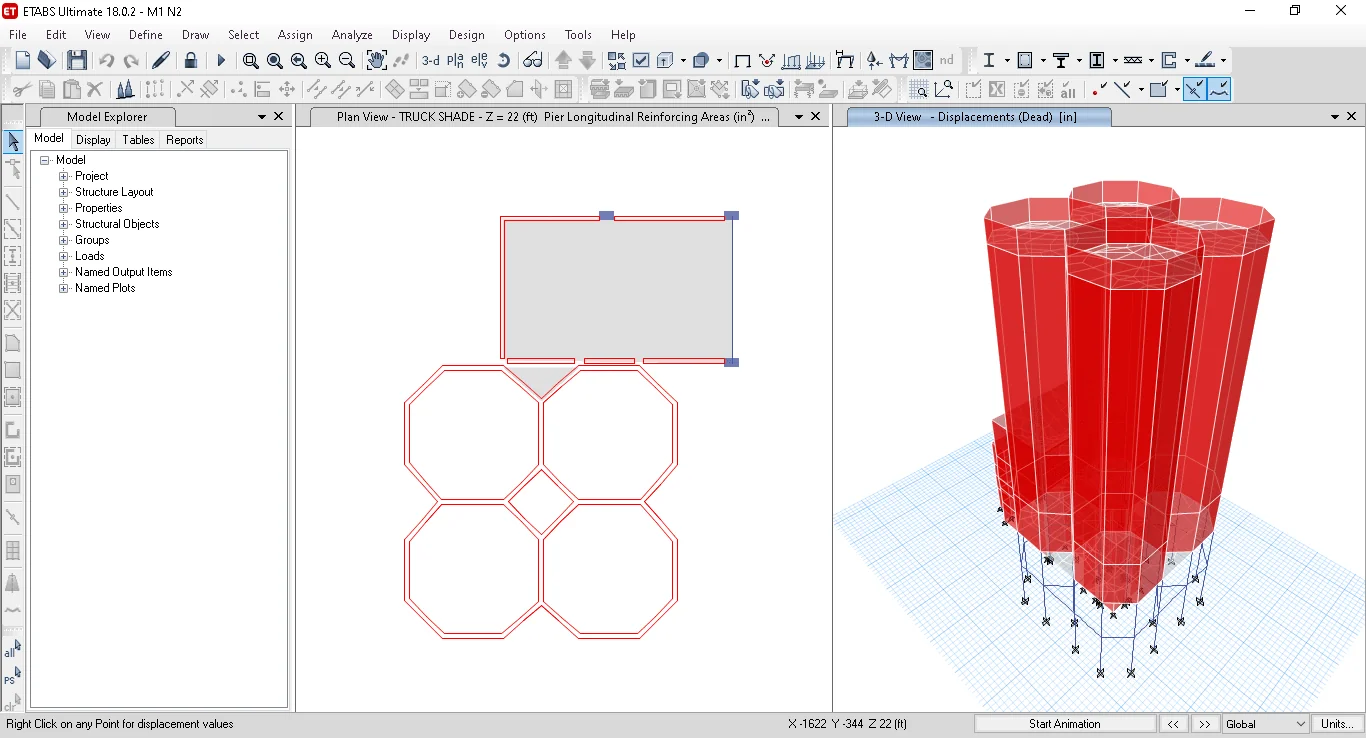Expand the Groups tree node
The width and height of the screenshot is (1366, 738).
click(x=64, y=240)
